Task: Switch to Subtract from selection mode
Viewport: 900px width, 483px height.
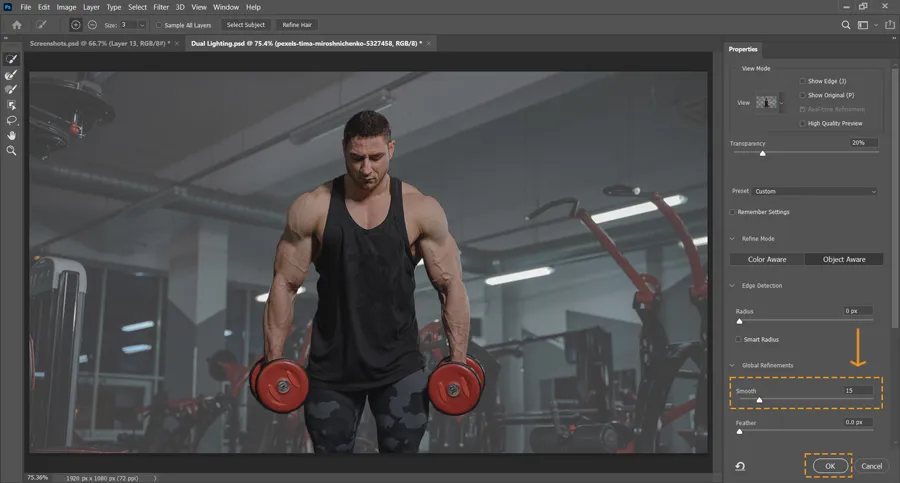Action: (x=91, y=24)
